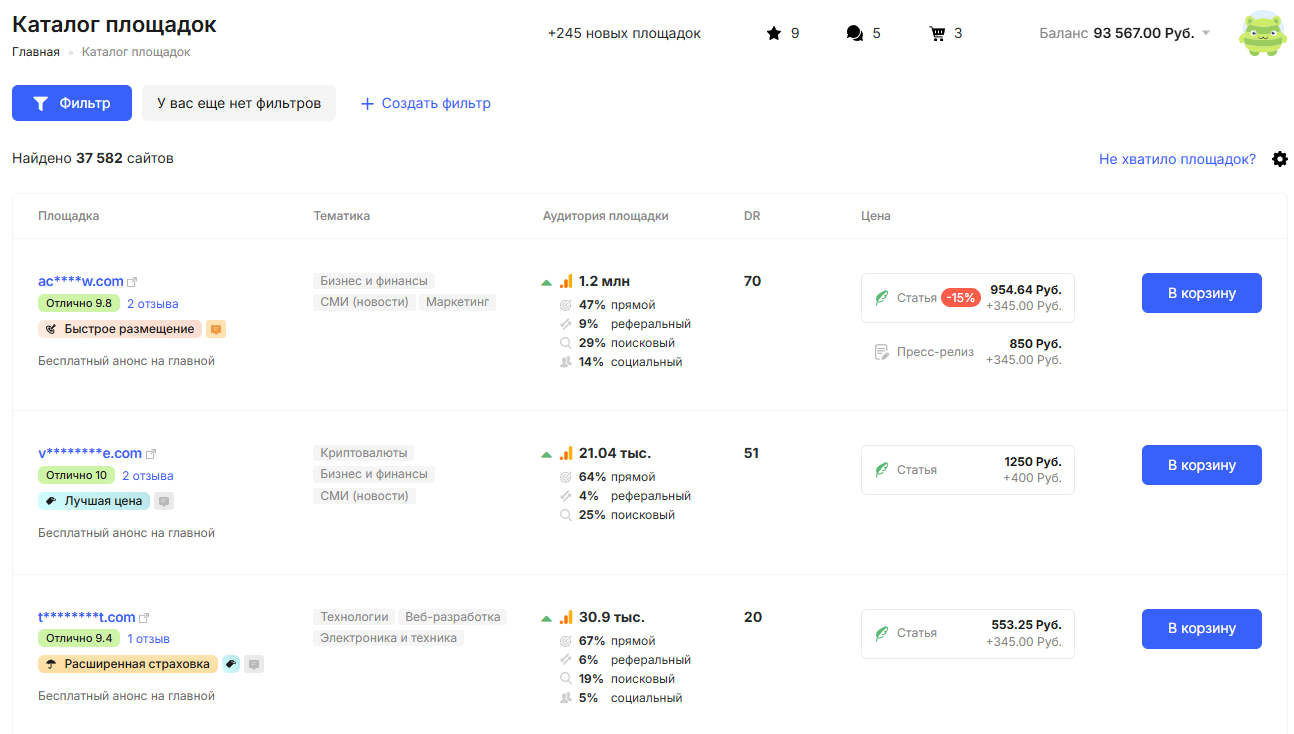The width and height of the screenshot is (1294, 734).
Task: Click СМИ (новости) tag for ac****w.com
Action: 364,302
